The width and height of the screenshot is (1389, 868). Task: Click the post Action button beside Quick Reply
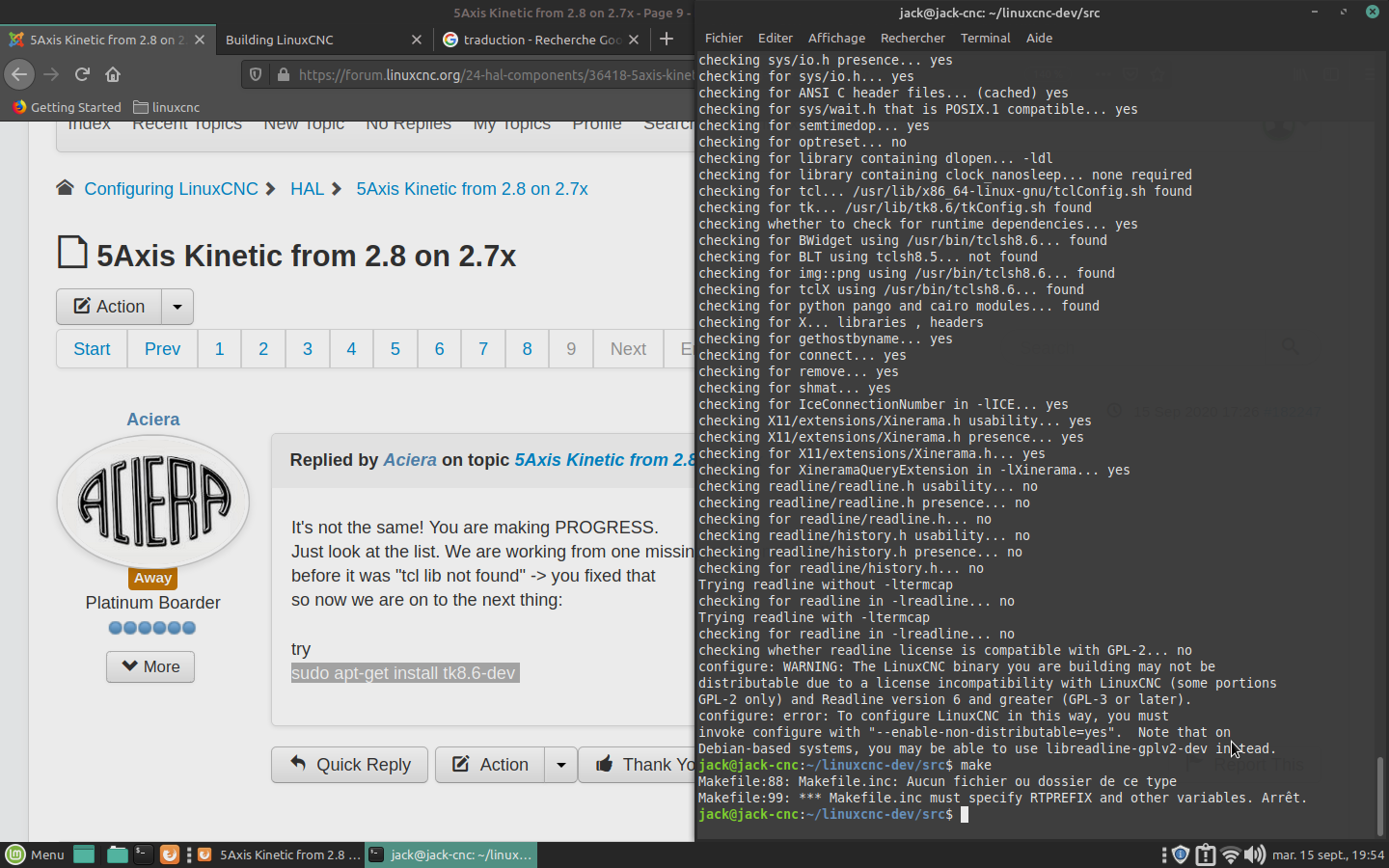(x=490, y=765)
